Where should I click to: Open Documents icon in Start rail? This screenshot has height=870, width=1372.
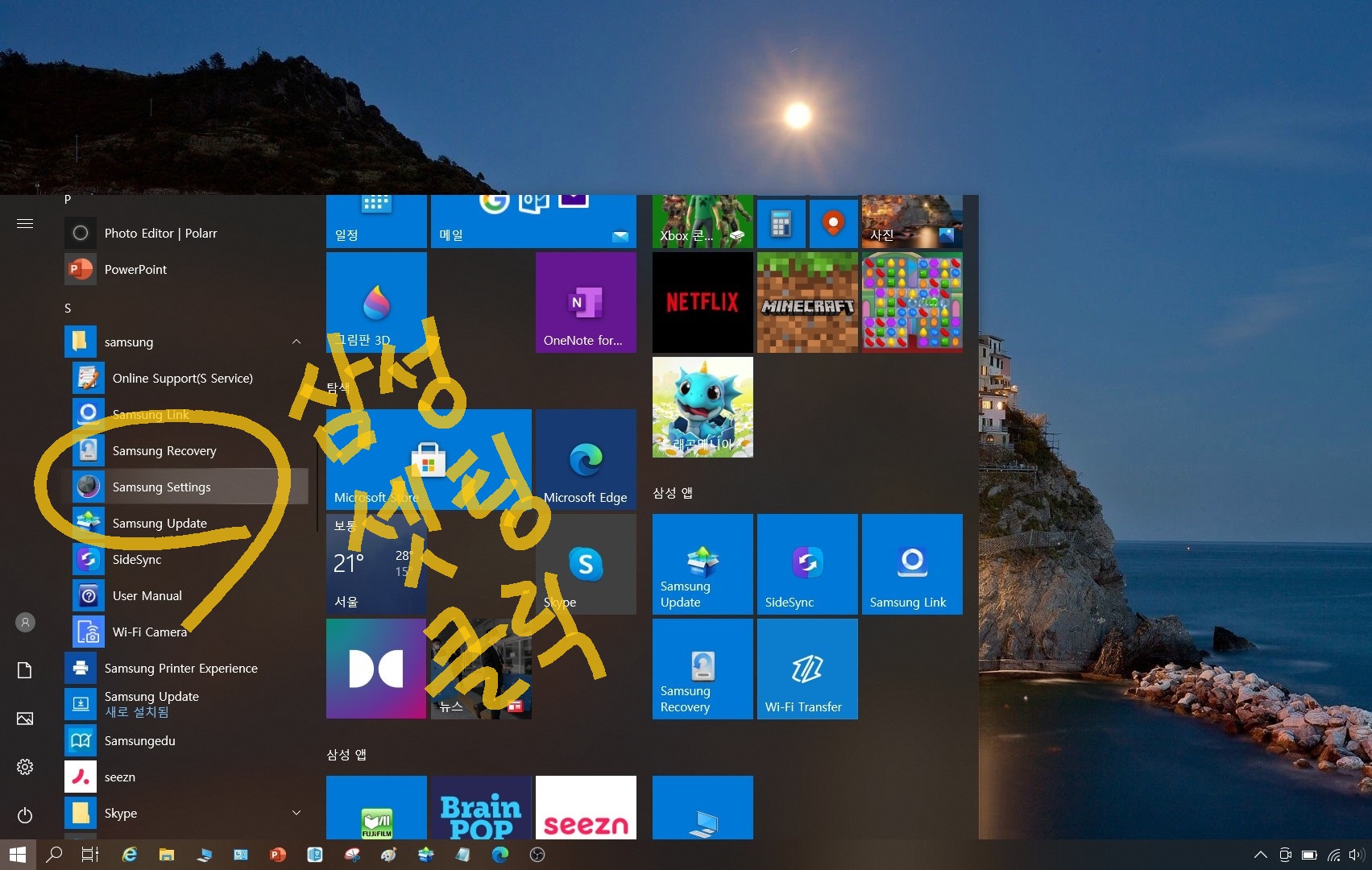(25, 670)
